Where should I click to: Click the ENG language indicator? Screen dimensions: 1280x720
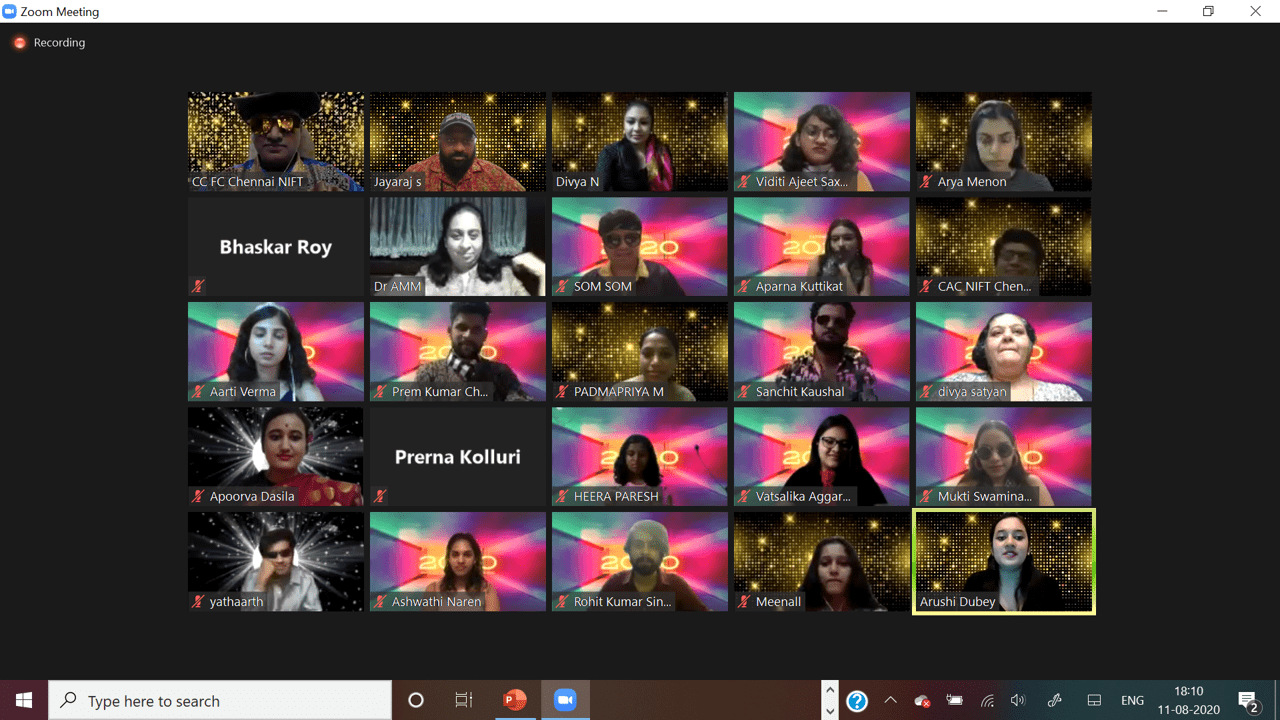[x=1132, y=701]
